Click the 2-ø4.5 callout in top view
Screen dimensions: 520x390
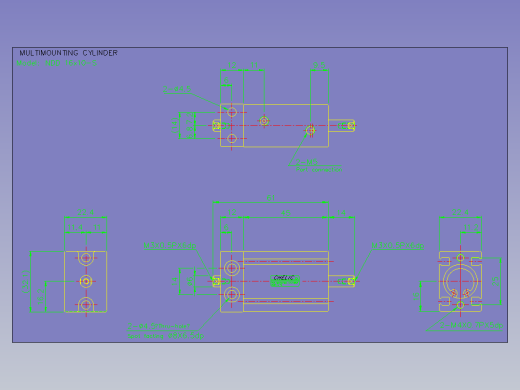177,89
